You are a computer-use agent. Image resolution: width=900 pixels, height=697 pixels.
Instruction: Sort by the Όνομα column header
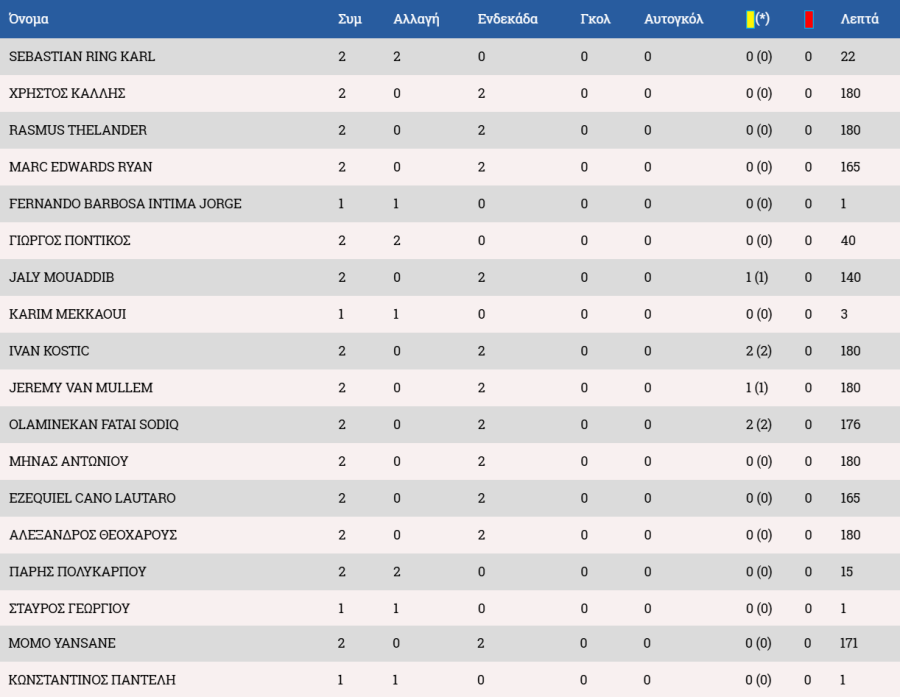tap(29, 19)
